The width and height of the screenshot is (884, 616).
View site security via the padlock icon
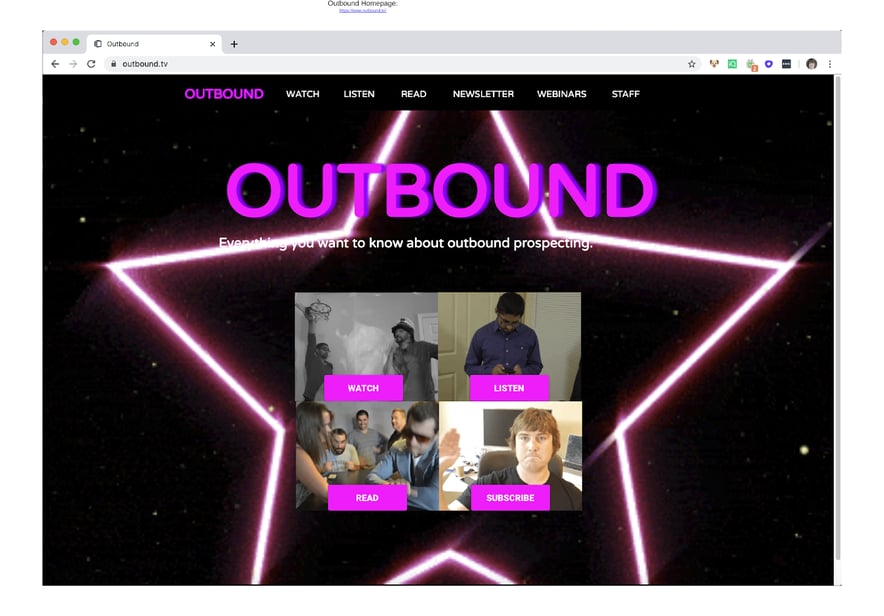click(x=113, y=64)
